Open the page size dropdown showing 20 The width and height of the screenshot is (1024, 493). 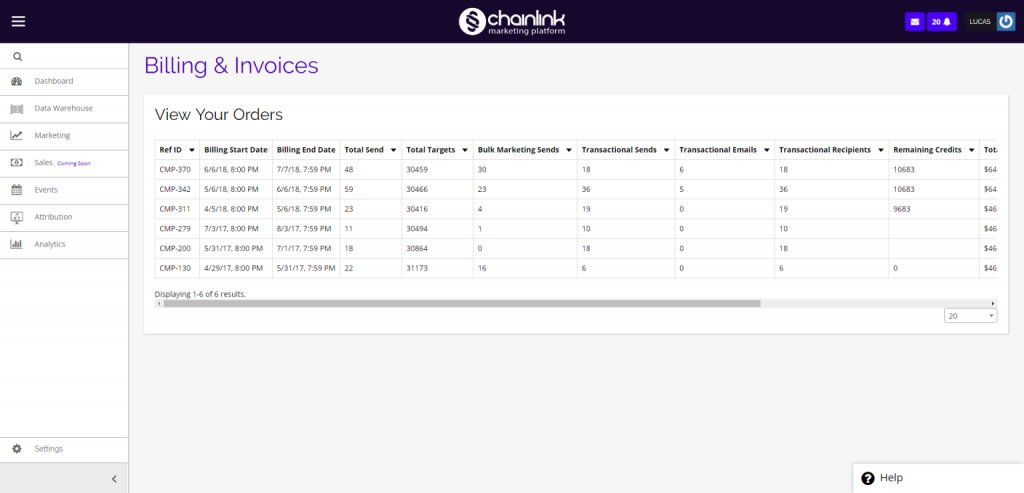click(x=970, y=316)
